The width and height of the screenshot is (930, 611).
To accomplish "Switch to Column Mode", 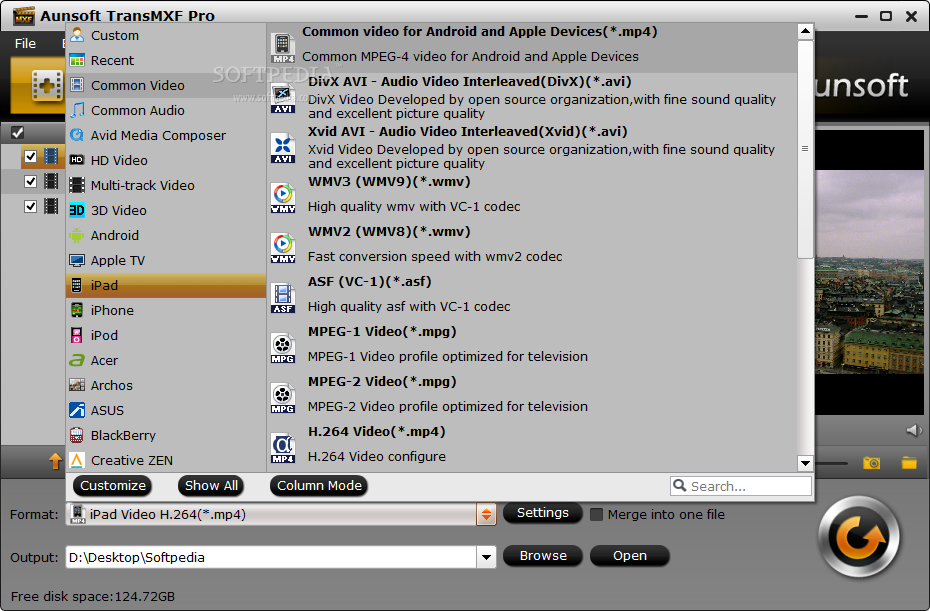I will point(319,485).
